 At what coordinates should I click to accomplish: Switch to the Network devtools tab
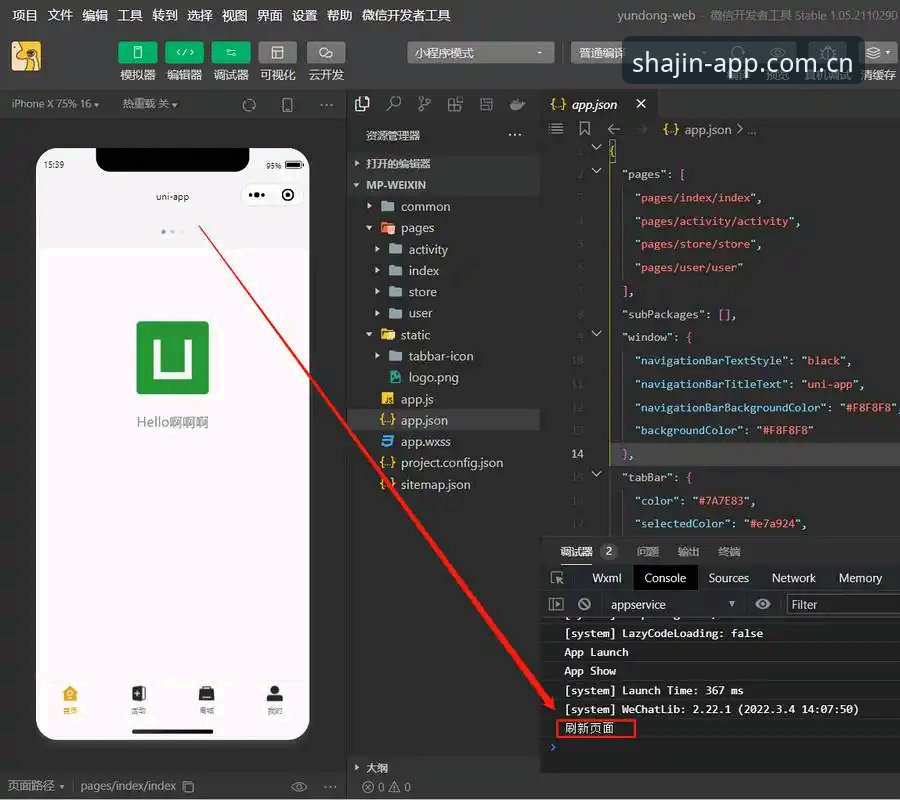(793, 578)
